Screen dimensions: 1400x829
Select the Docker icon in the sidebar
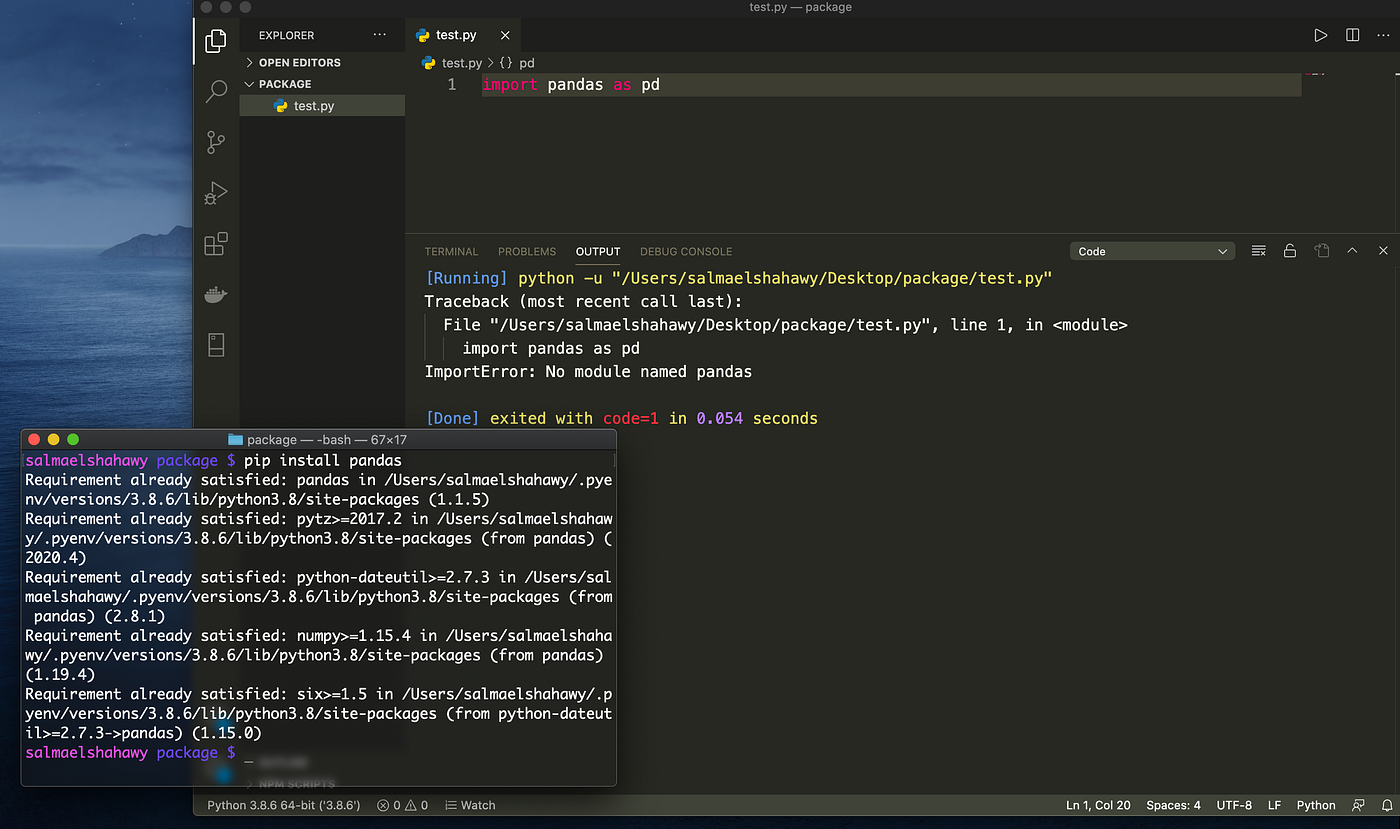216,294
